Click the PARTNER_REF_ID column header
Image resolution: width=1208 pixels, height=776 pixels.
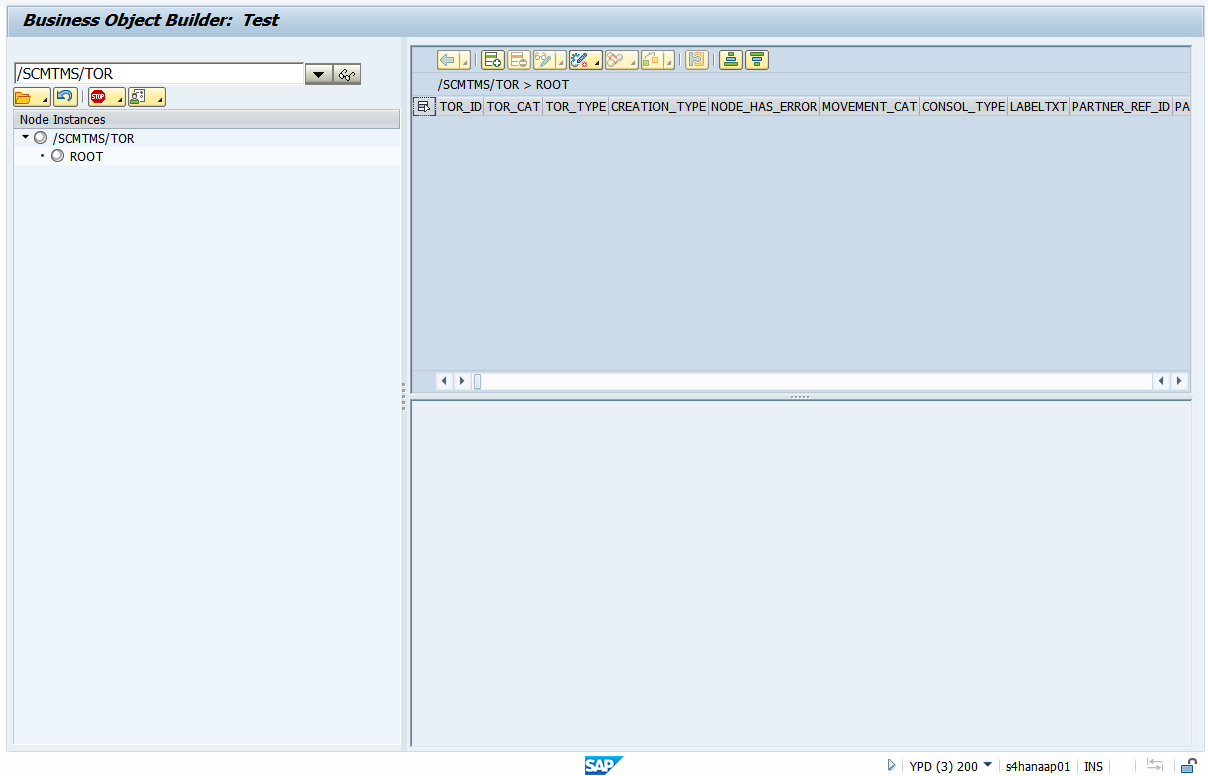(1120, 106)
